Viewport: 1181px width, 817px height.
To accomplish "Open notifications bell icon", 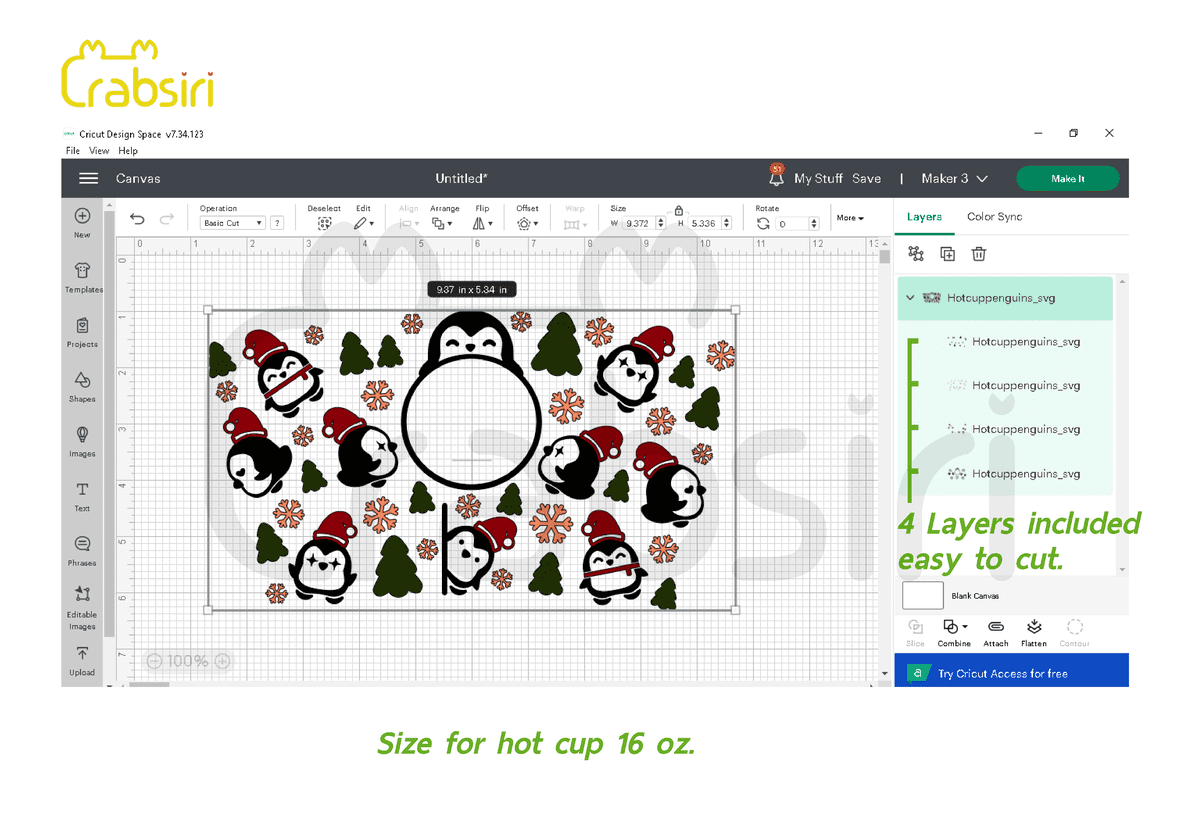I will pyautogui.click(x=777, y=177).
